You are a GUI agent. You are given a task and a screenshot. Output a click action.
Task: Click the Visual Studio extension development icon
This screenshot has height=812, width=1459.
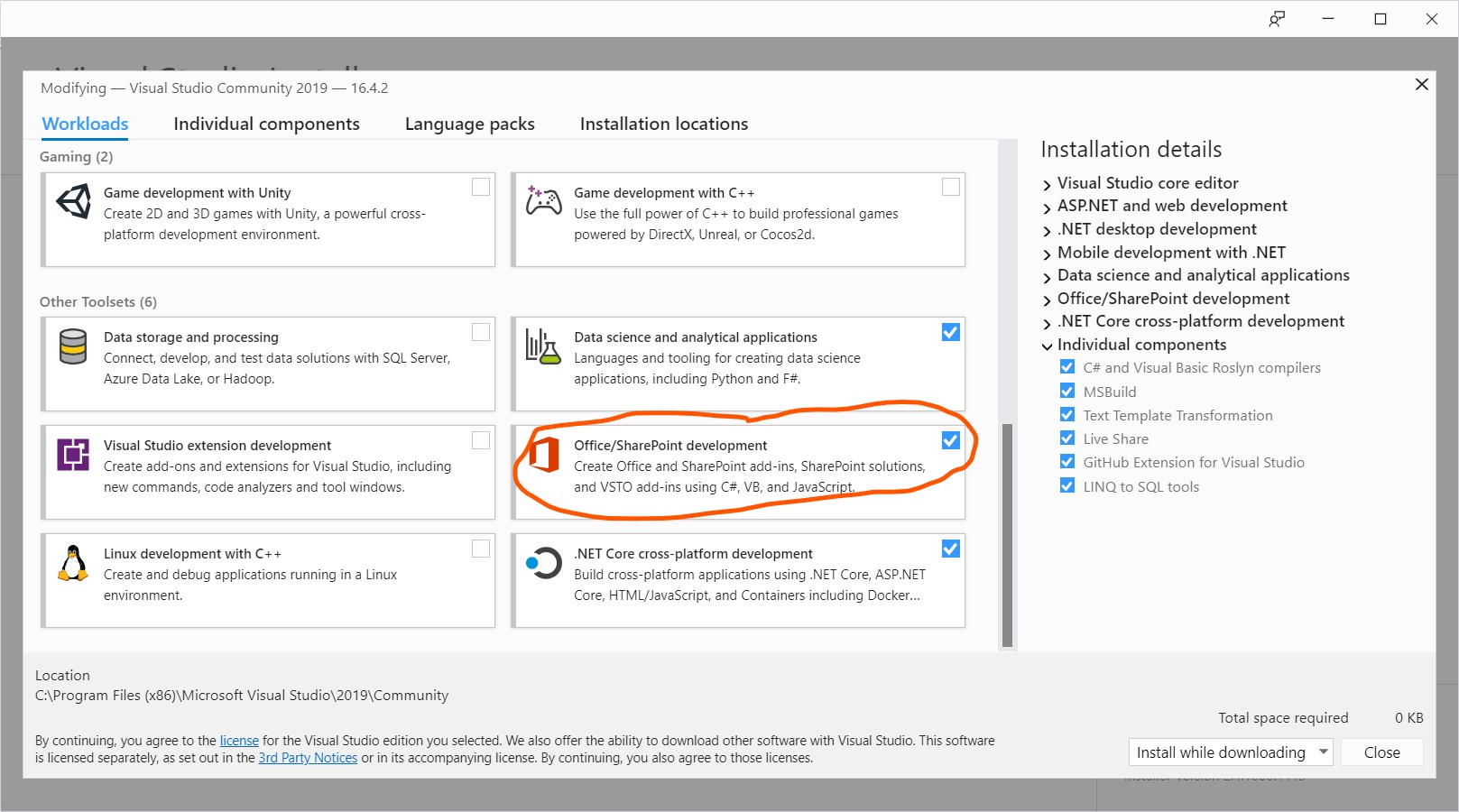(x=73, y=454)
